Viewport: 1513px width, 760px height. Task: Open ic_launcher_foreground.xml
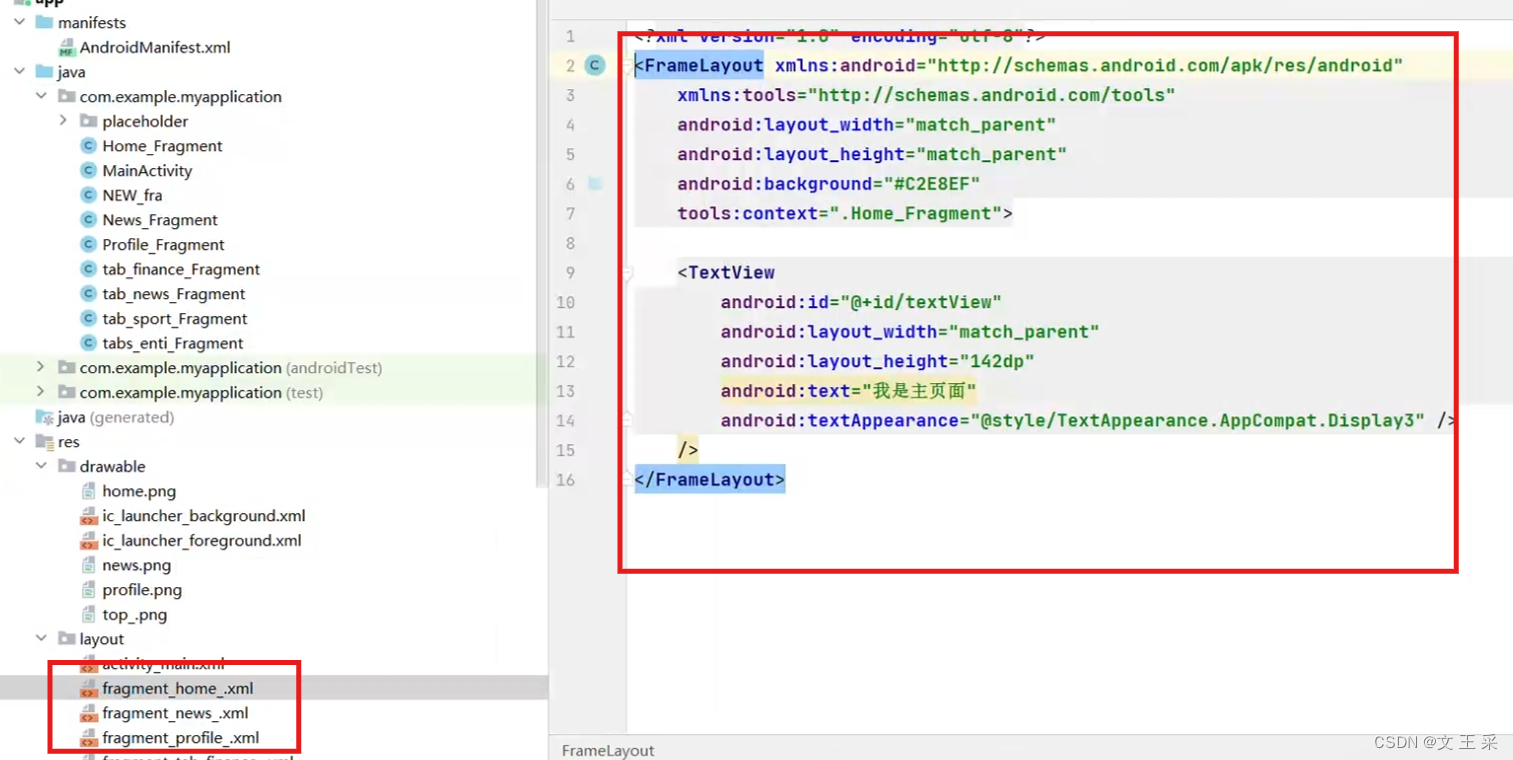pyautogui.click(x=202, y=540)
